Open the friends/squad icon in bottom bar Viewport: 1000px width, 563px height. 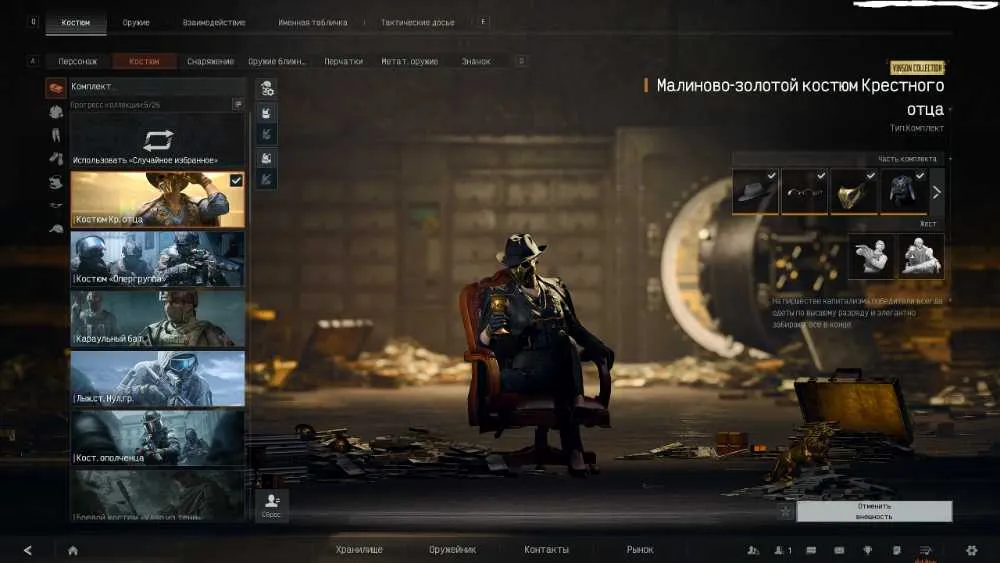753,550
